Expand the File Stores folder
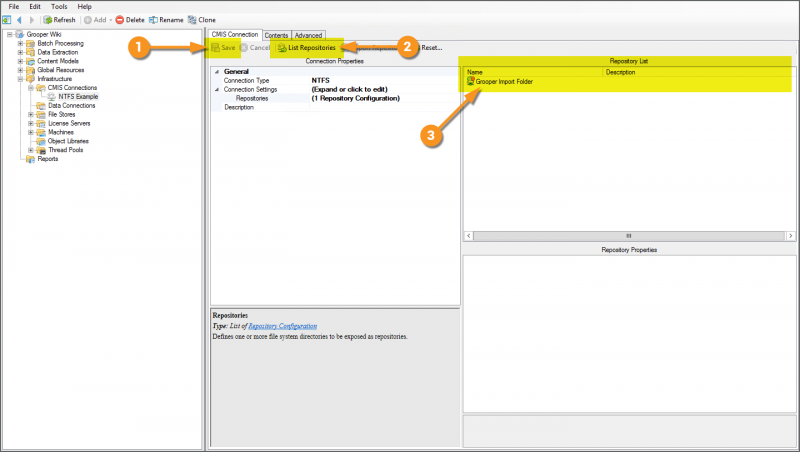This screenshot has height=452, width=800. coord(31,114)
